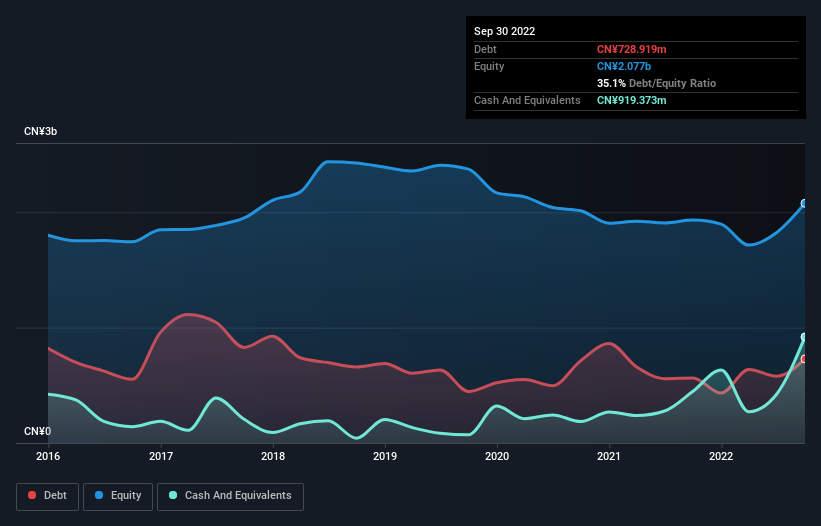Select the teal Cash endpoint marker on chart

[x=804, y=337]
